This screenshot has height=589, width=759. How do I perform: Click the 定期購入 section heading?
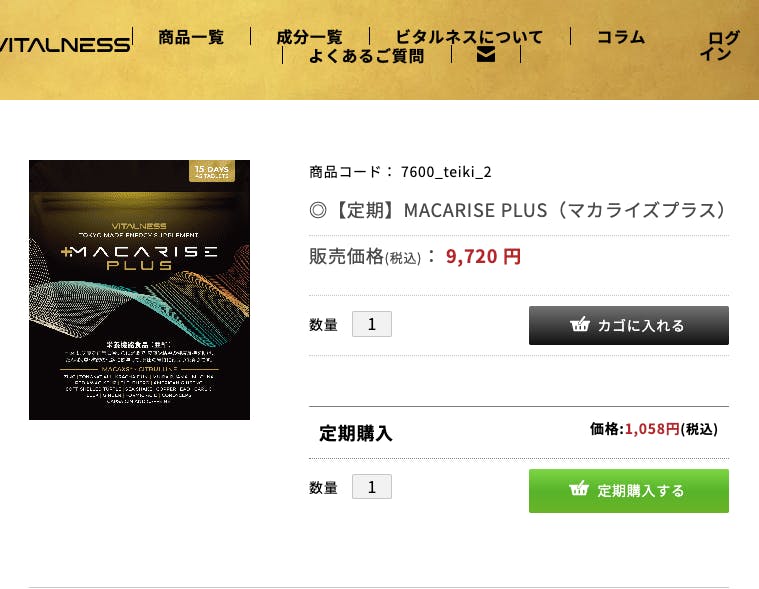coord(356,433)
